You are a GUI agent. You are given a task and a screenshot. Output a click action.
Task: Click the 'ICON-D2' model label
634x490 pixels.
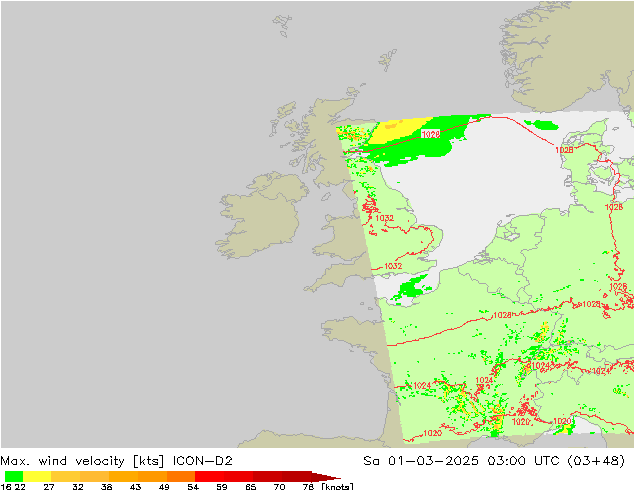pyautogui.click(x=203, y=461)
